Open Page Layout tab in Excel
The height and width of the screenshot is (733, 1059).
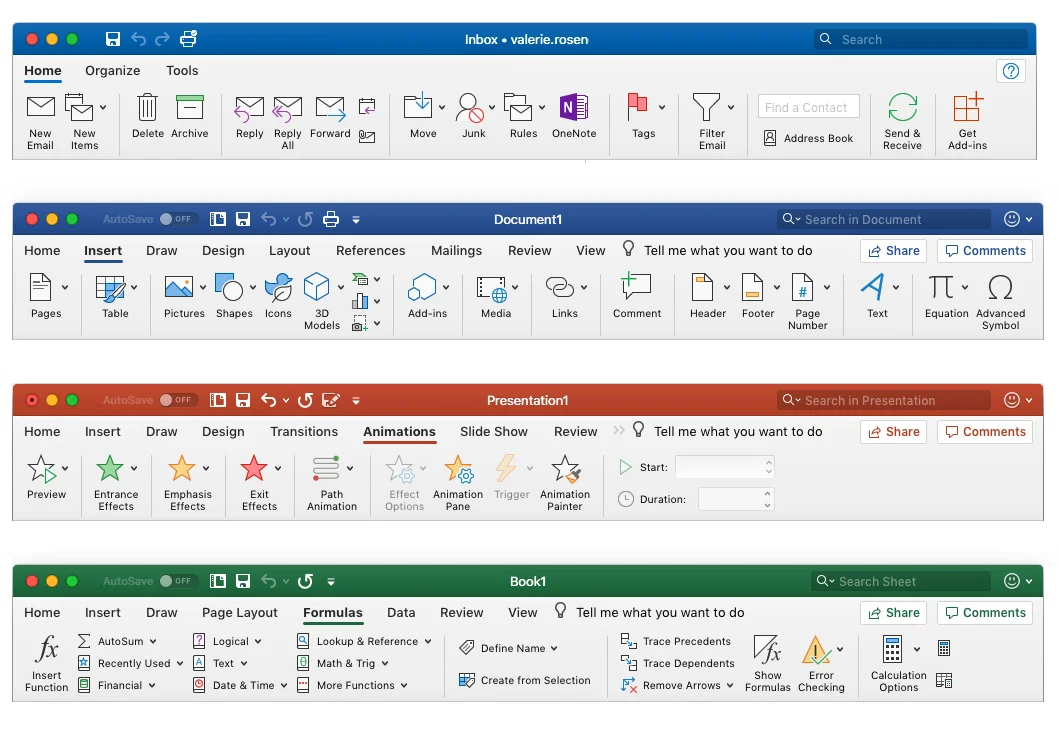(x=240, y=613)
